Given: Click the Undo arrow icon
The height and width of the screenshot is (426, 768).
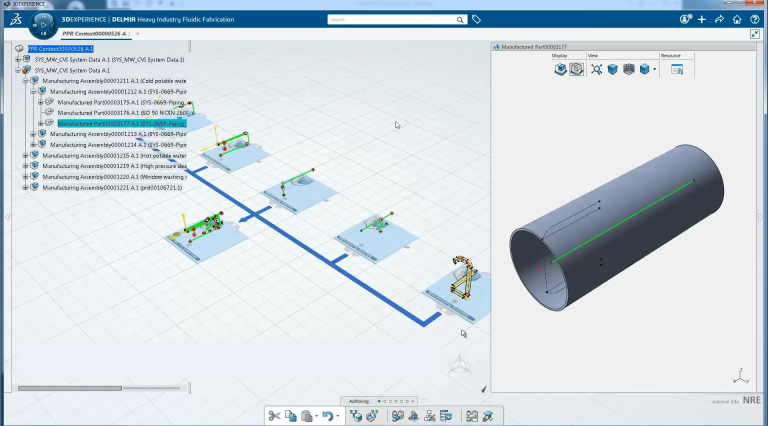Looking at the screenshot, I should point(326,416).
